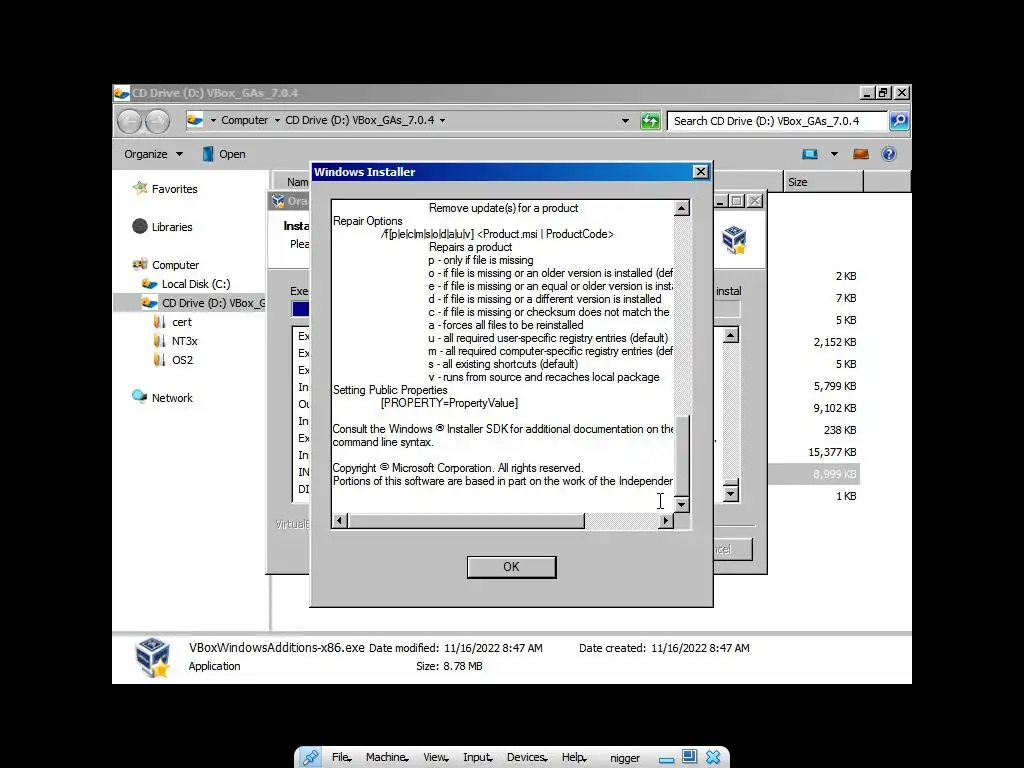This screenshot has width=1024, height=768.
Task: Select Favorites in navigation pane
Action: point(174,189)
